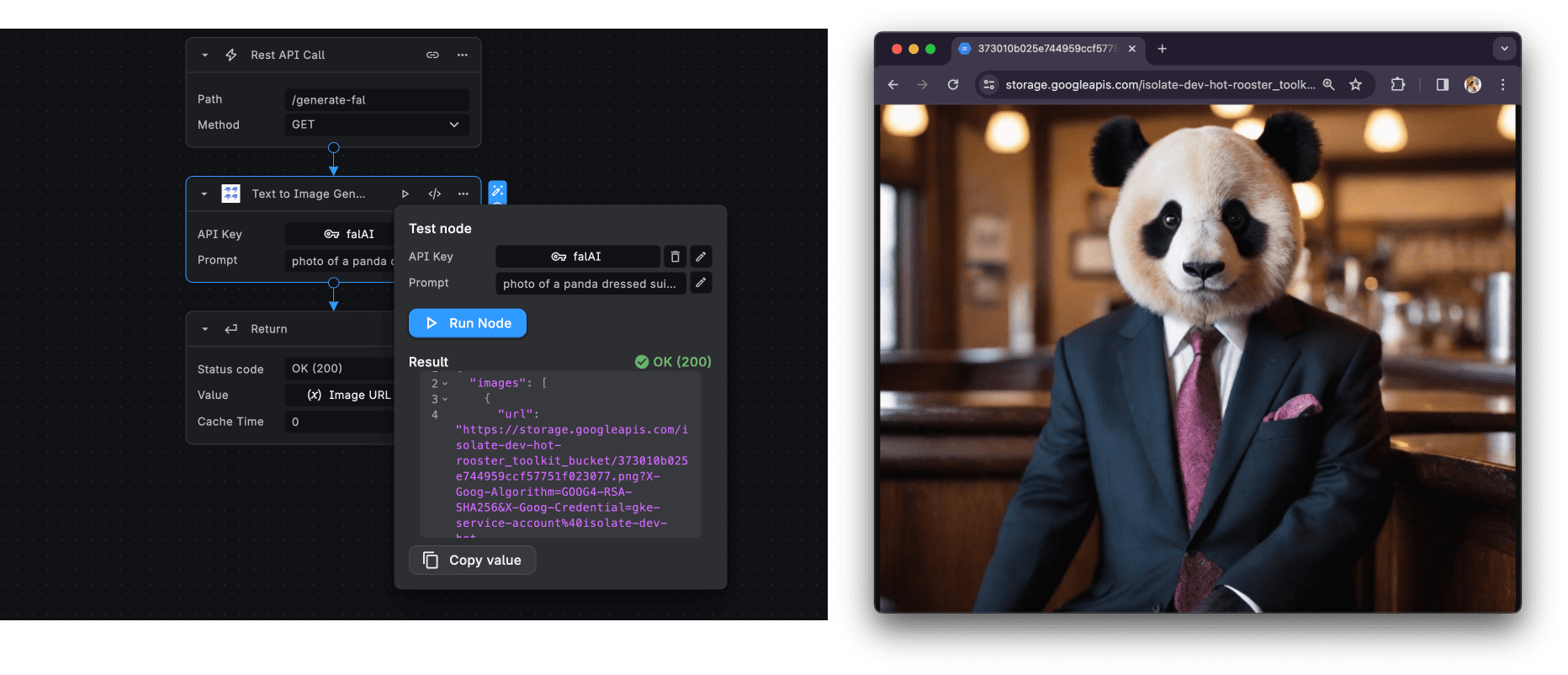Viewport: 1568px width, 675px height.
Task: Click the Path field containing /generate-fal
Action: pos(376,100)
